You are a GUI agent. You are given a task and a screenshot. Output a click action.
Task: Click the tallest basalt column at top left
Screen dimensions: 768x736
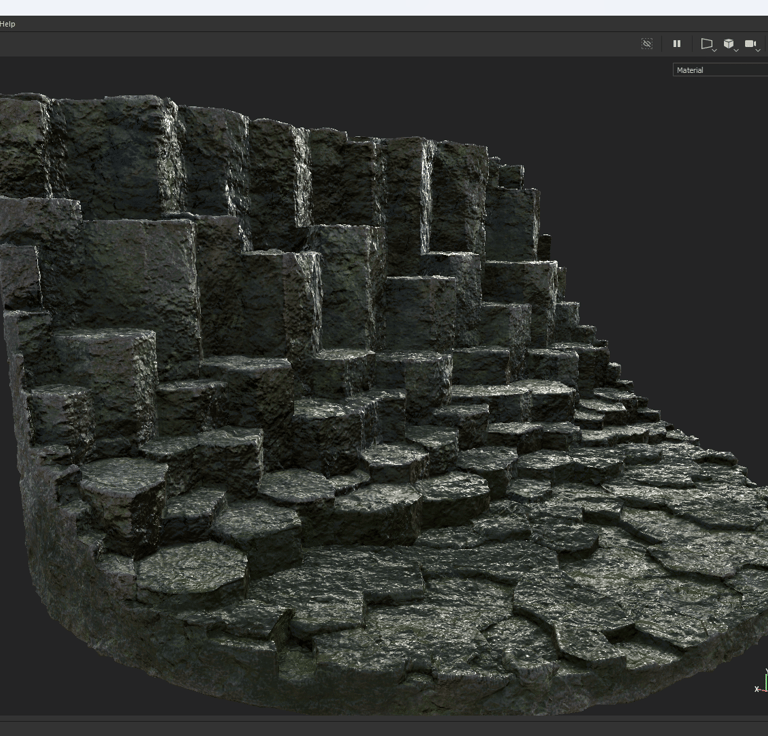click(x=110, y=150)
